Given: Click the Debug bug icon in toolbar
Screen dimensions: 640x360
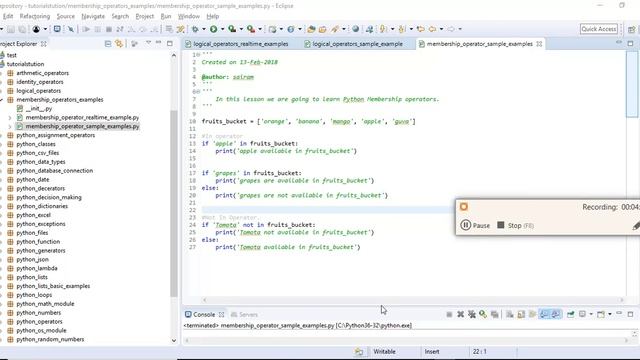Looking at the screenshot, I should [x=195, y=29].
